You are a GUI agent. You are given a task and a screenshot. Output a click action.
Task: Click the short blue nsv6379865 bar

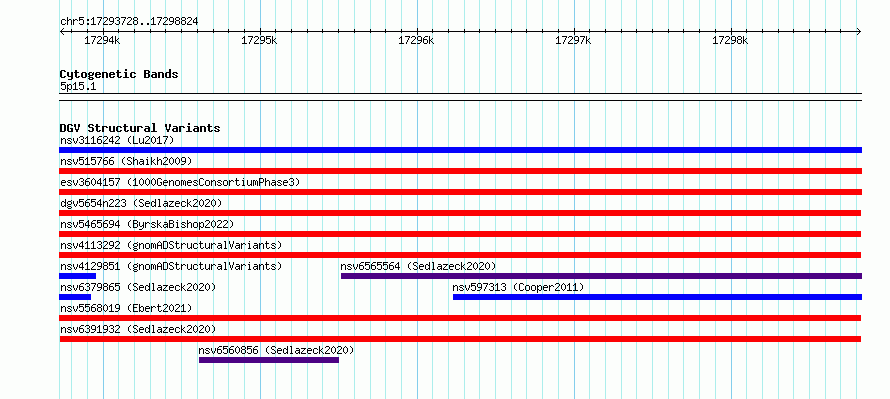coord(75,297)
